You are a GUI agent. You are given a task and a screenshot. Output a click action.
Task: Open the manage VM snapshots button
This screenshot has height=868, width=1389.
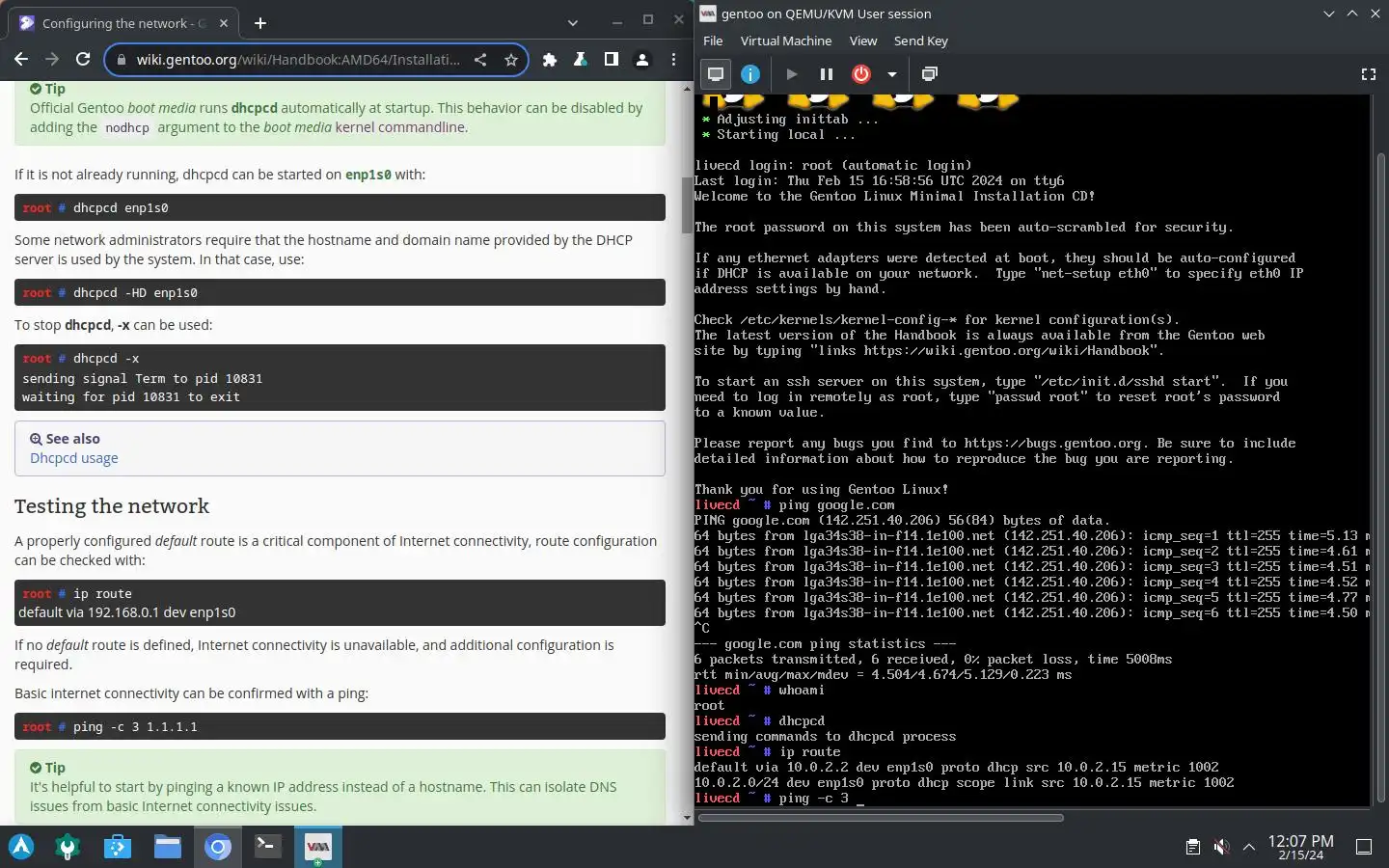tap(930, 74)
